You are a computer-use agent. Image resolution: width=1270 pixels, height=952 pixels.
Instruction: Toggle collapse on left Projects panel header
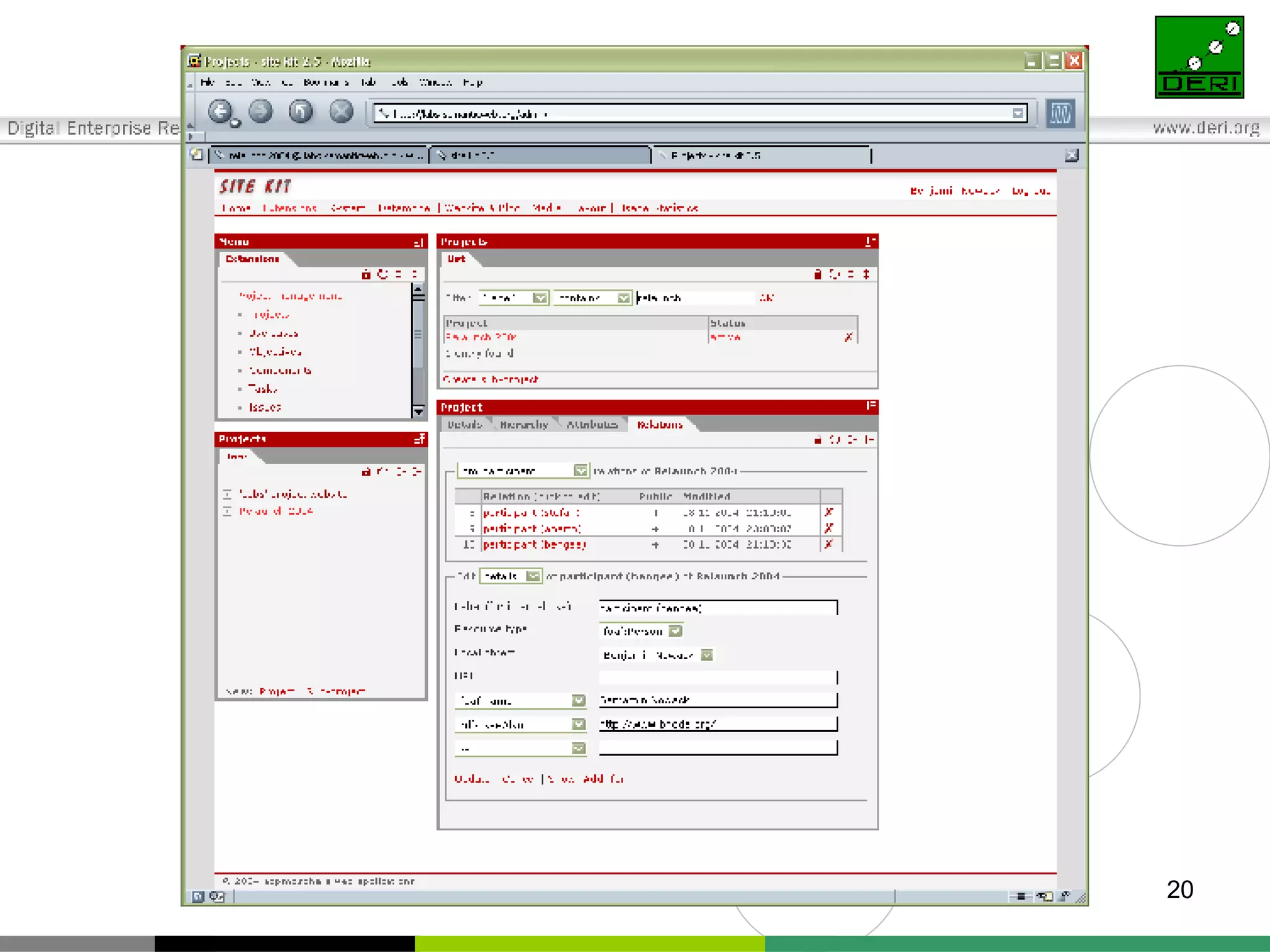point(419,439)
